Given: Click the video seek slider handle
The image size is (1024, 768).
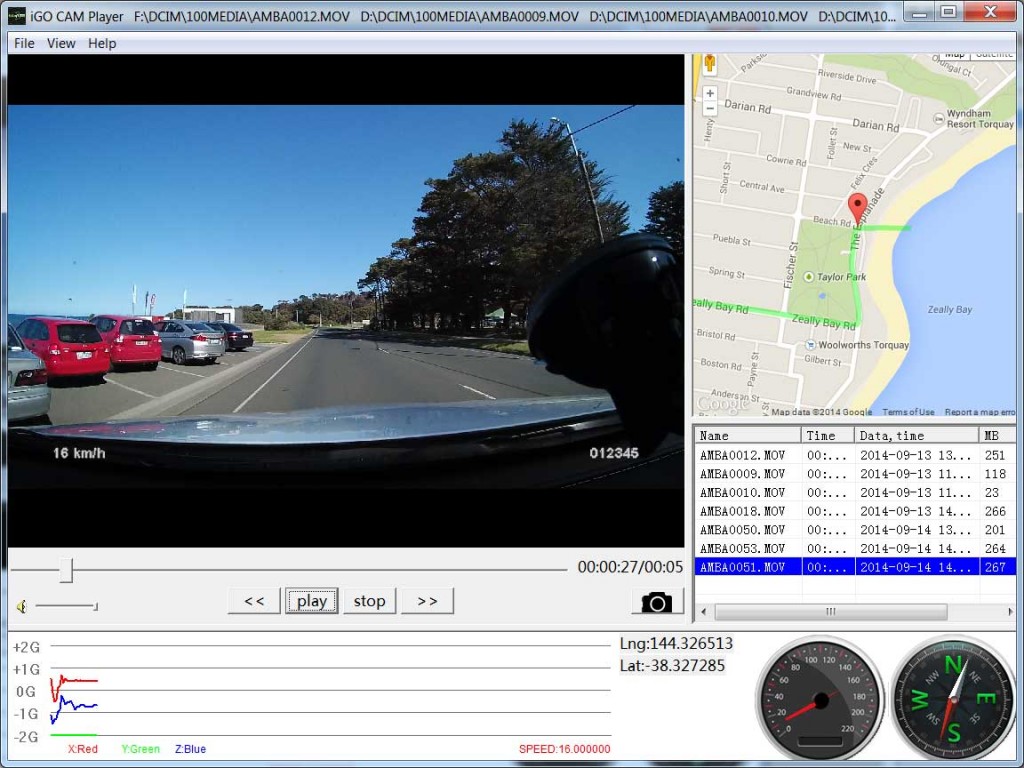Looking at the screenshot, I should 66,570.
